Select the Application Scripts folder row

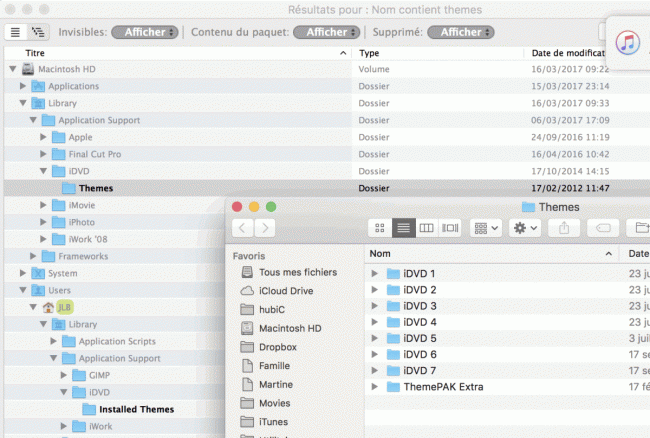tap(114, 341)
